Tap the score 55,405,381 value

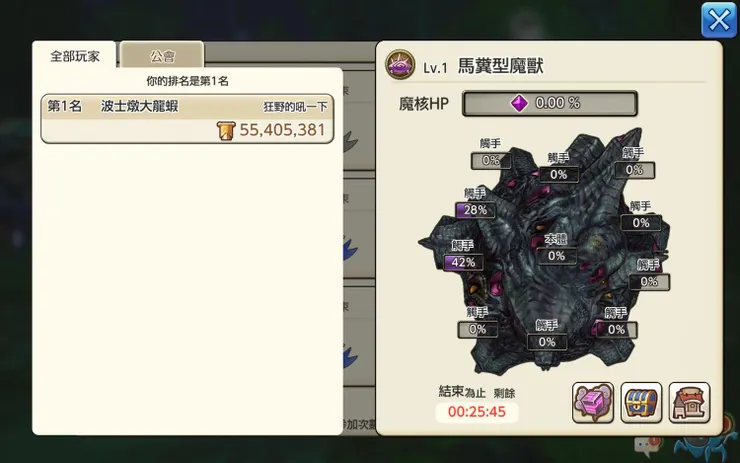(282, 130)
